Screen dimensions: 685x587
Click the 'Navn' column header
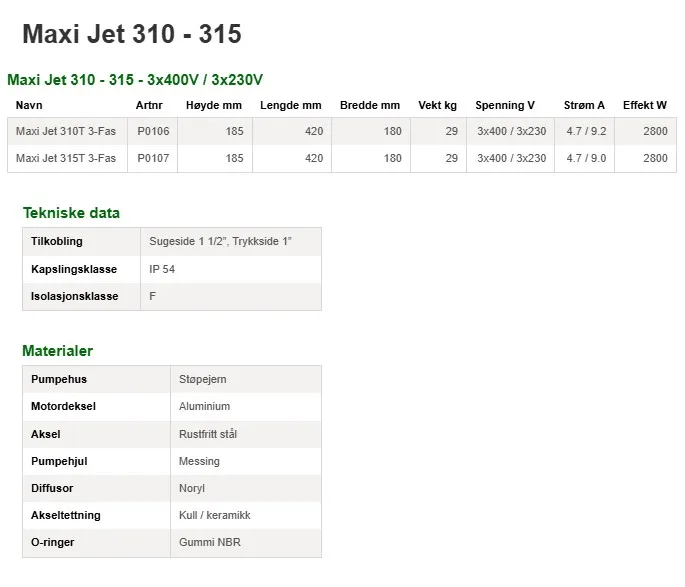29,105
